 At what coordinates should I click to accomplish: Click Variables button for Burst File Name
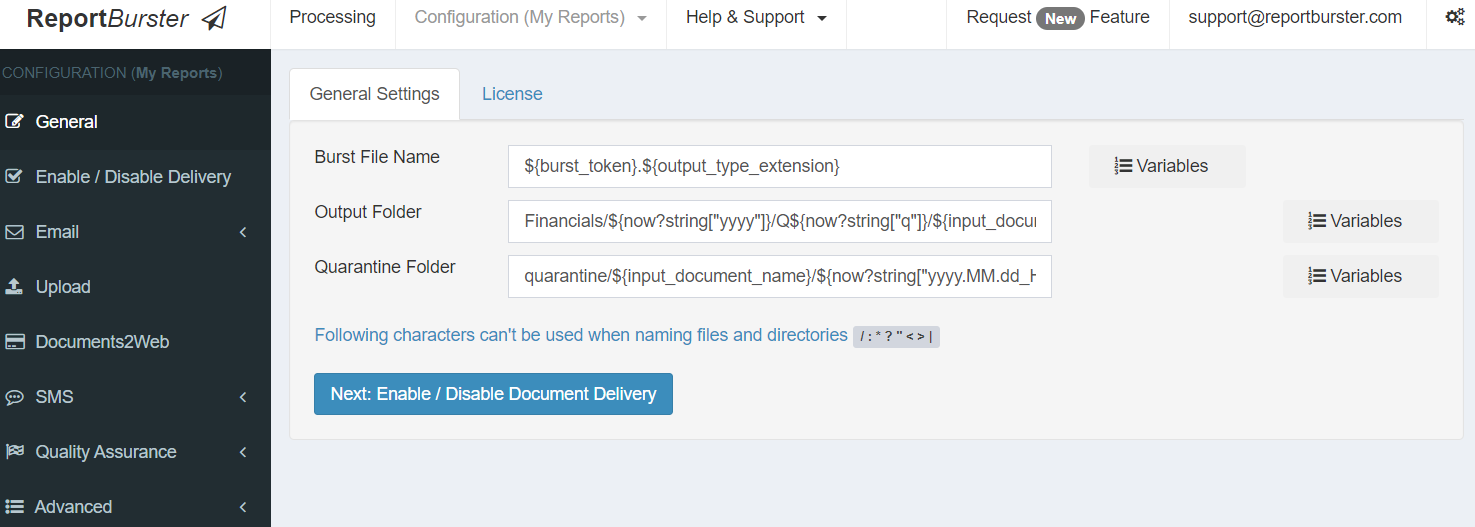click(1167, 166)
